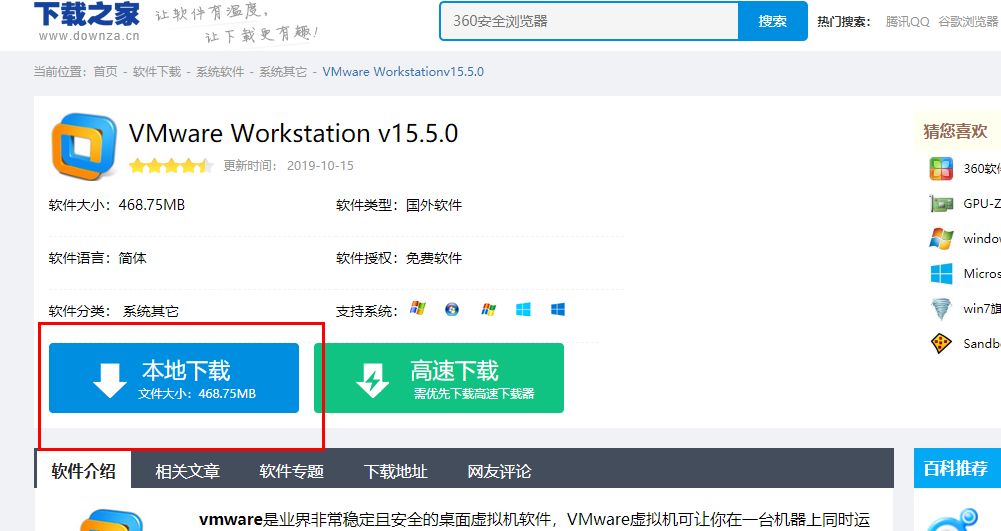Switch to the 软件介绍 tab
Screen dimensions: 1001x531
click(83, 472)
